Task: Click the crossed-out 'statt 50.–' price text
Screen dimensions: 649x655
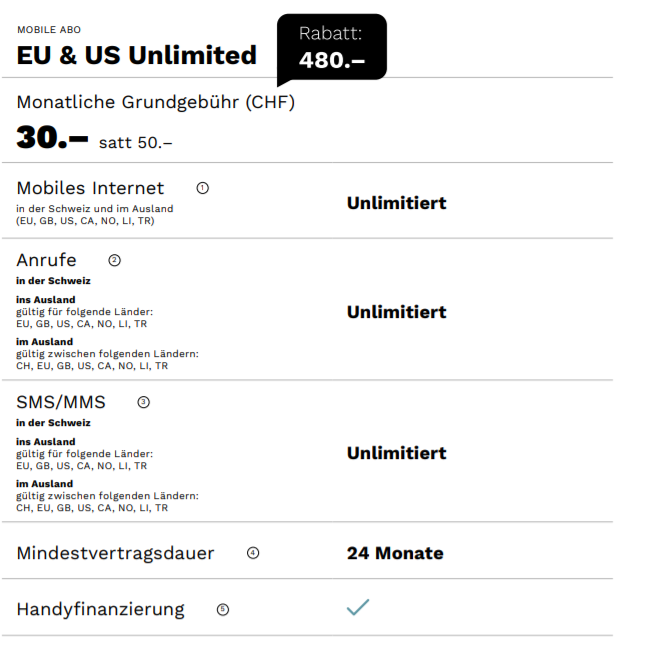Action: (135, 142)
